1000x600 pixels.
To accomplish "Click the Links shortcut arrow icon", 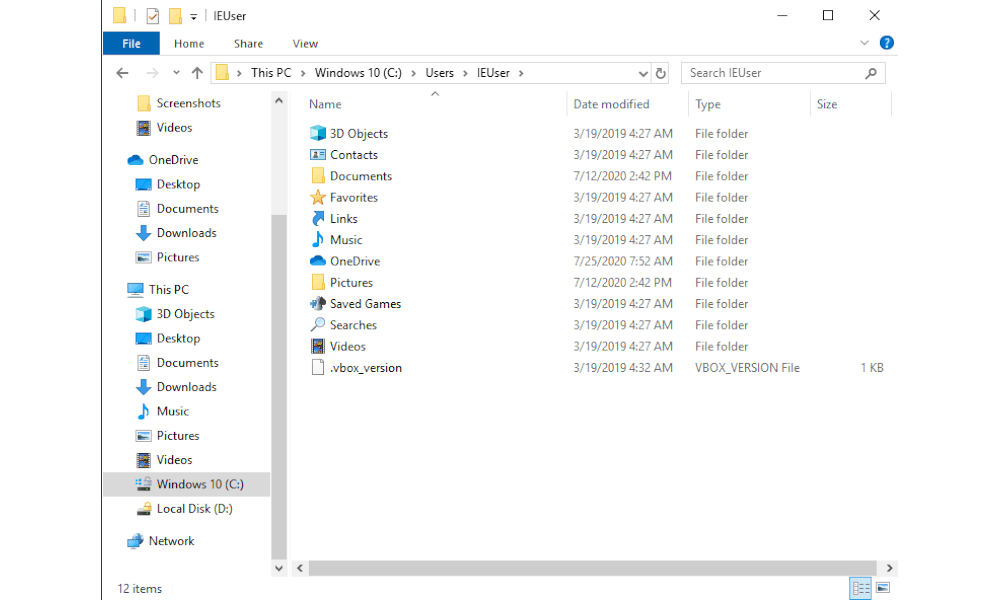I will point(318,219).
